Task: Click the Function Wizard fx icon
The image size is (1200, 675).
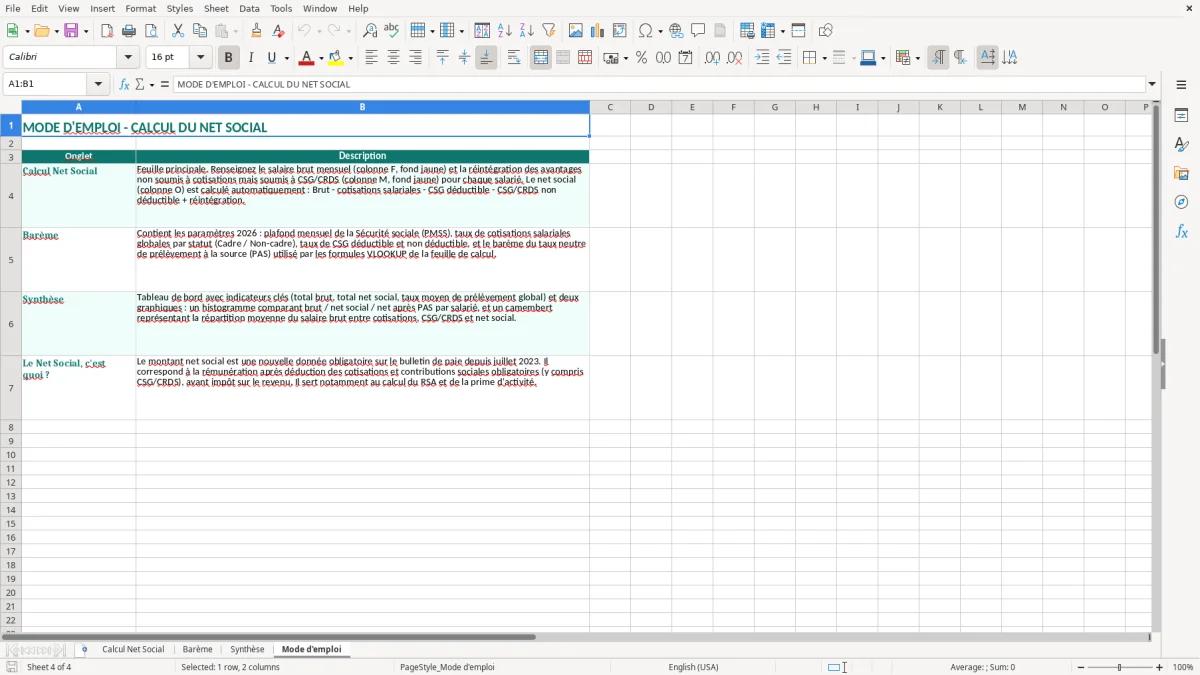Action: (124, 84)
